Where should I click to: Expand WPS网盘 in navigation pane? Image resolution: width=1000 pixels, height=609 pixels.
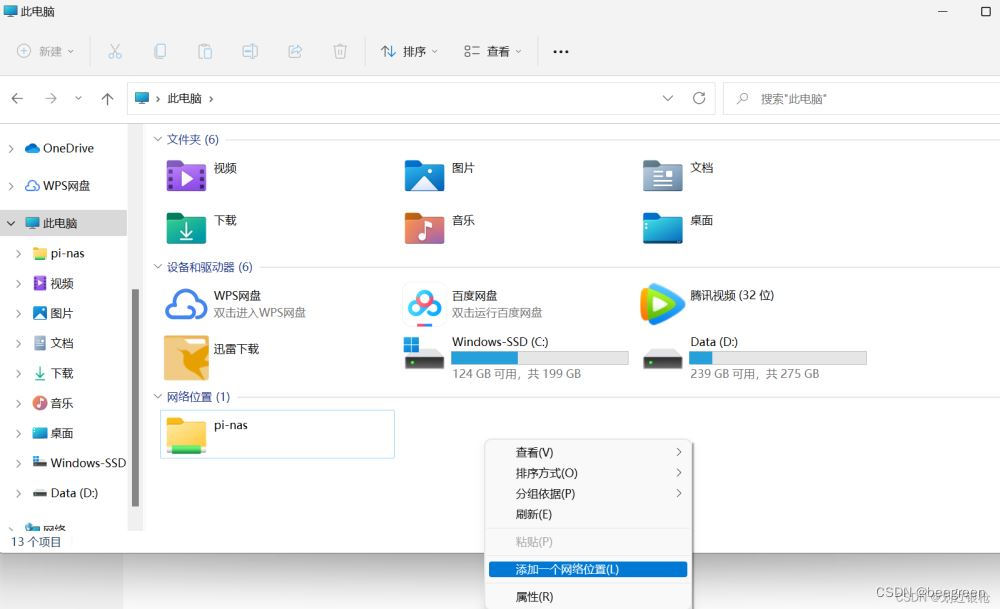coord(11,186)
